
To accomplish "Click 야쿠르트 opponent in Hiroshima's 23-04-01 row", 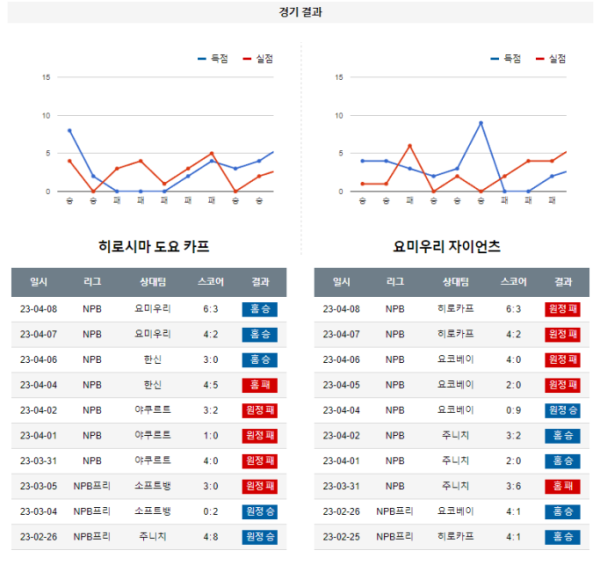I will [153, 435].
